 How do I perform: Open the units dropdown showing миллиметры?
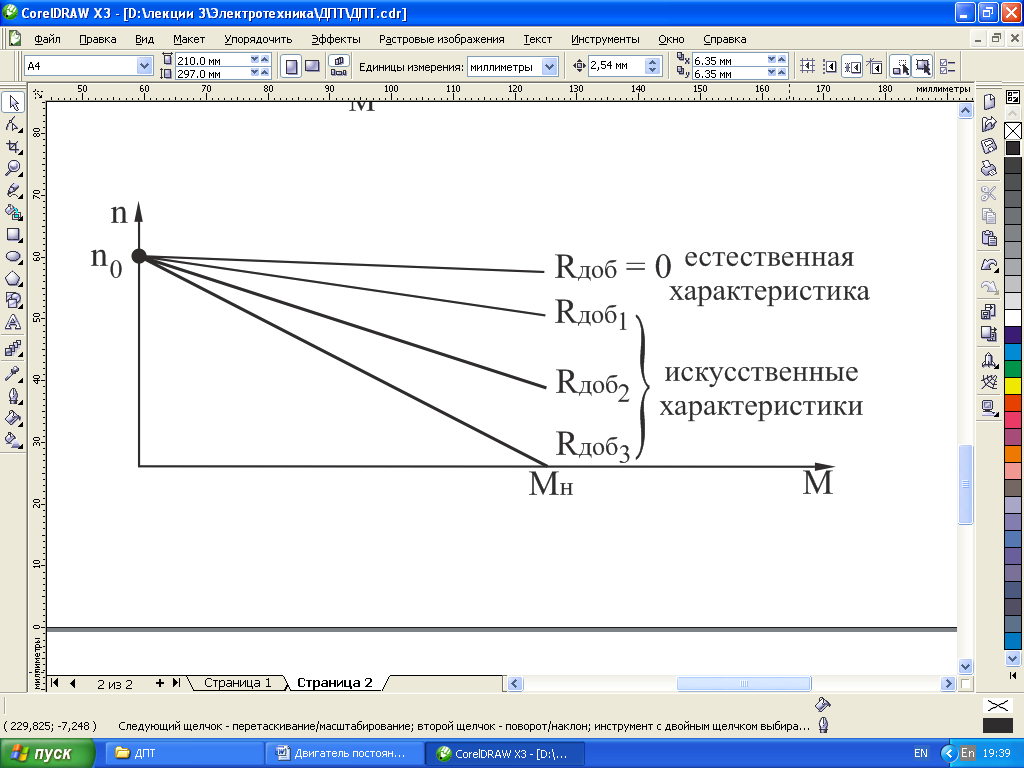549,67
